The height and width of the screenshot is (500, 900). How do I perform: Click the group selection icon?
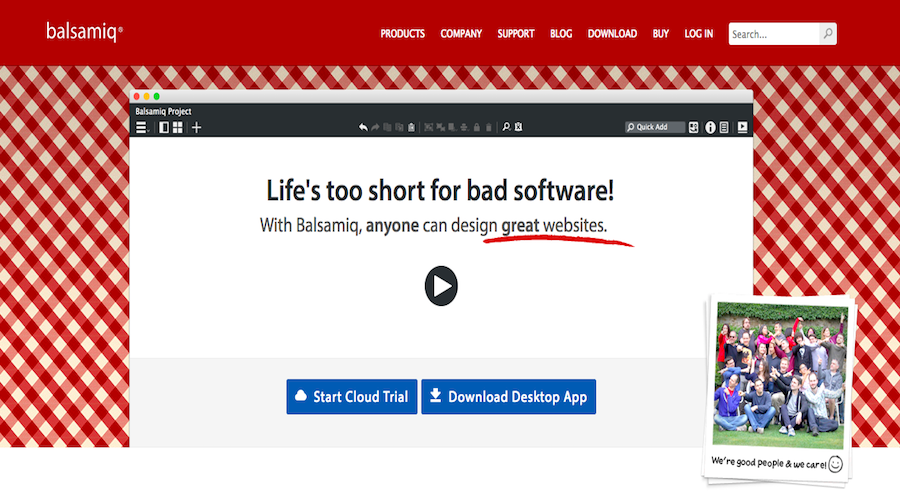[429, 127]
